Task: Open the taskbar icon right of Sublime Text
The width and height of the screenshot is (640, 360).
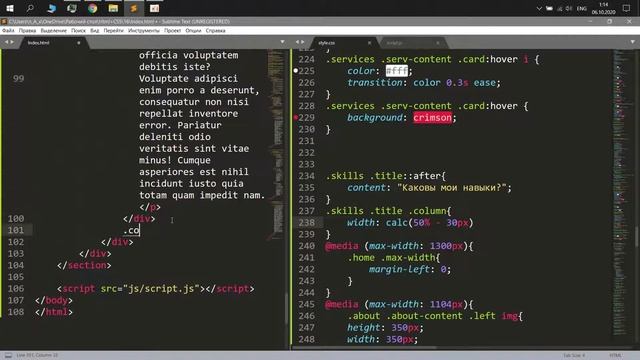Action: coord(154,8)
